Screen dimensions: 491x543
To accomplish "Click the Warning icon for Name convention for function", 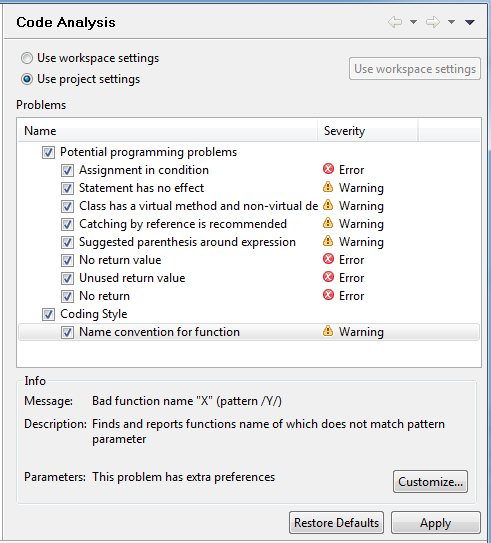I will point(328,331).
